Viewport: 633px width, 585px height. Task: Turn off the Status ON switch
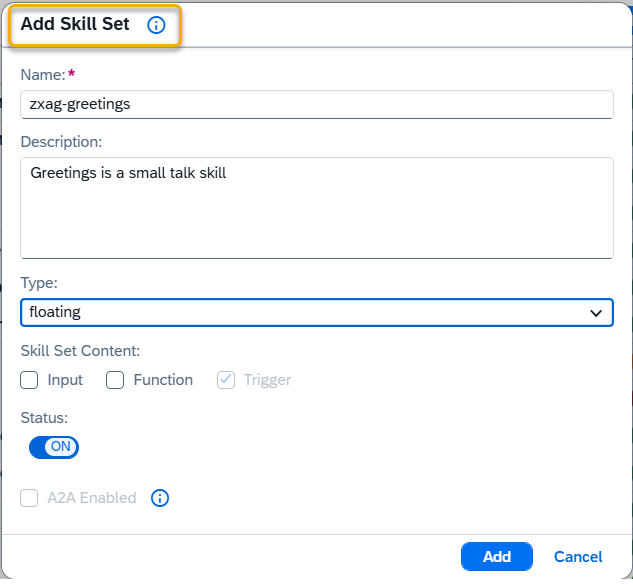[54, 447]
